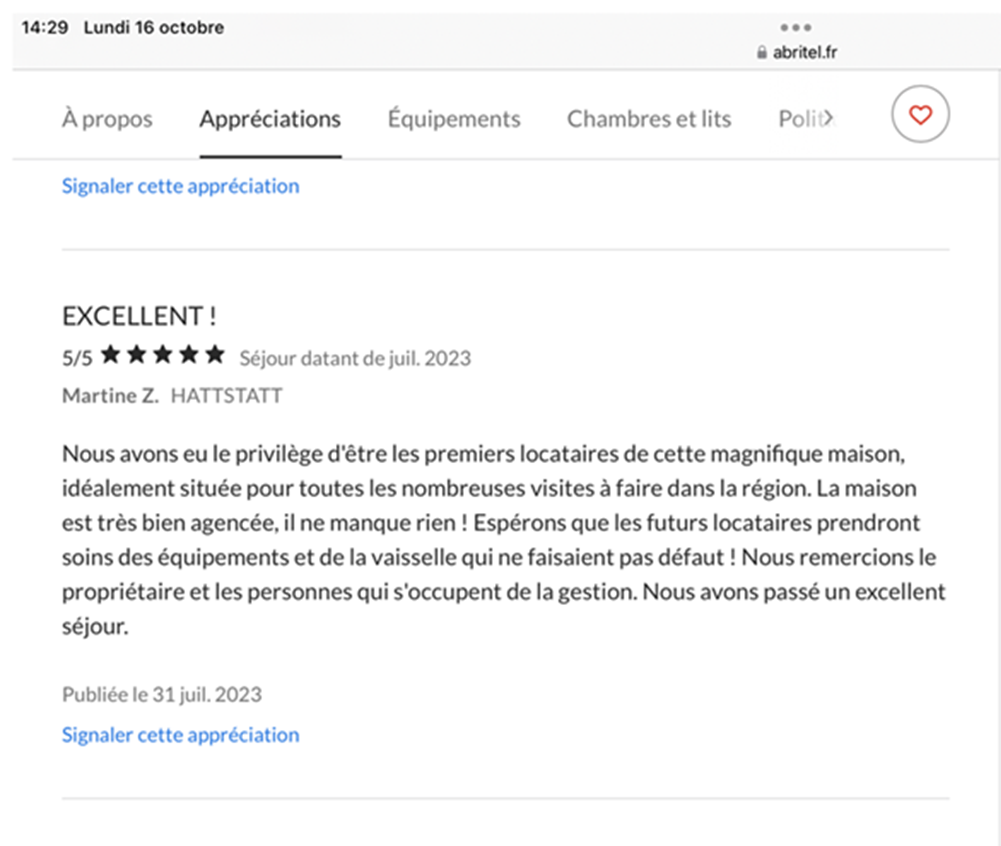Report the review published 31 juil. 2023
Image resolution: width=1001 pixels, height=846 pixels.
(181, 735)
